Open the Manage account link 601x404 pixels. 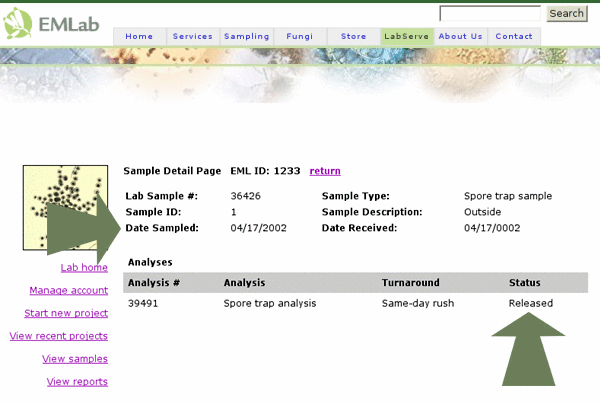tap(69, 290)
